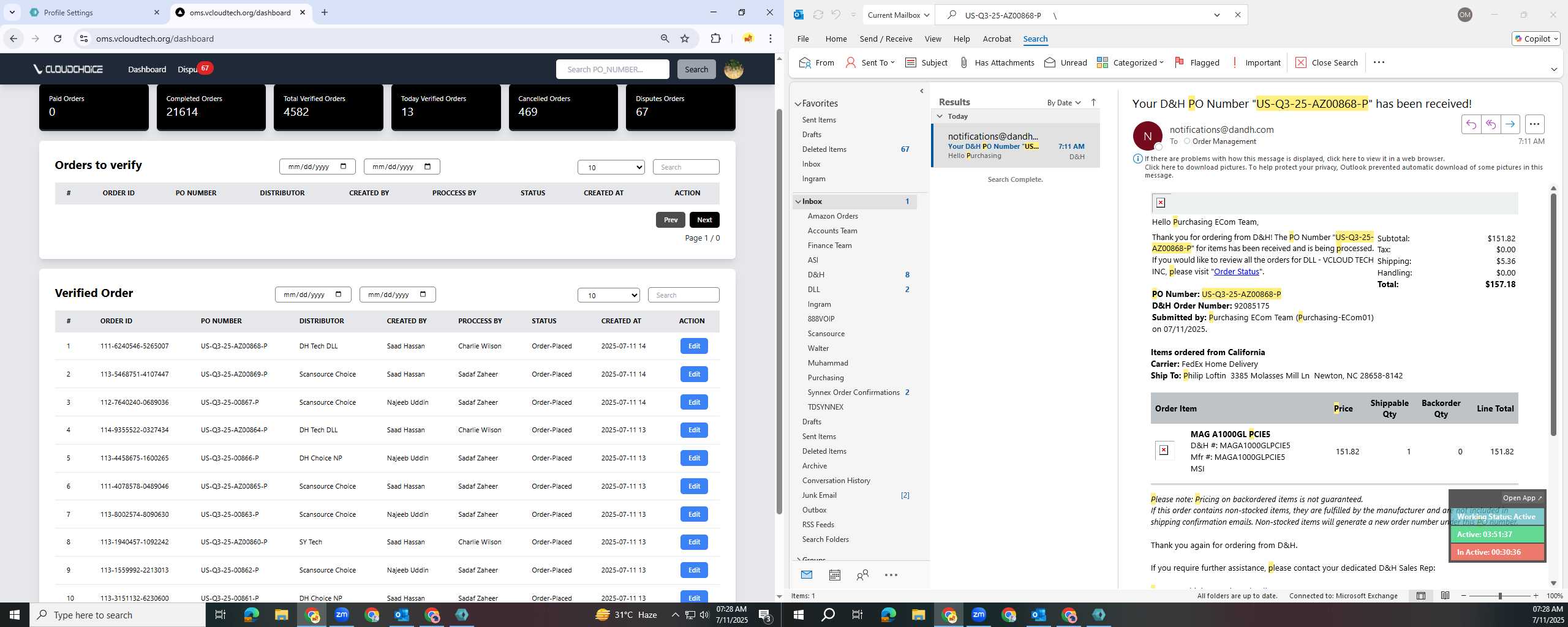The height and width of the screenshot is (627, 1568).
Task: Filter search by Has Attachments
Action: (997, 62)
